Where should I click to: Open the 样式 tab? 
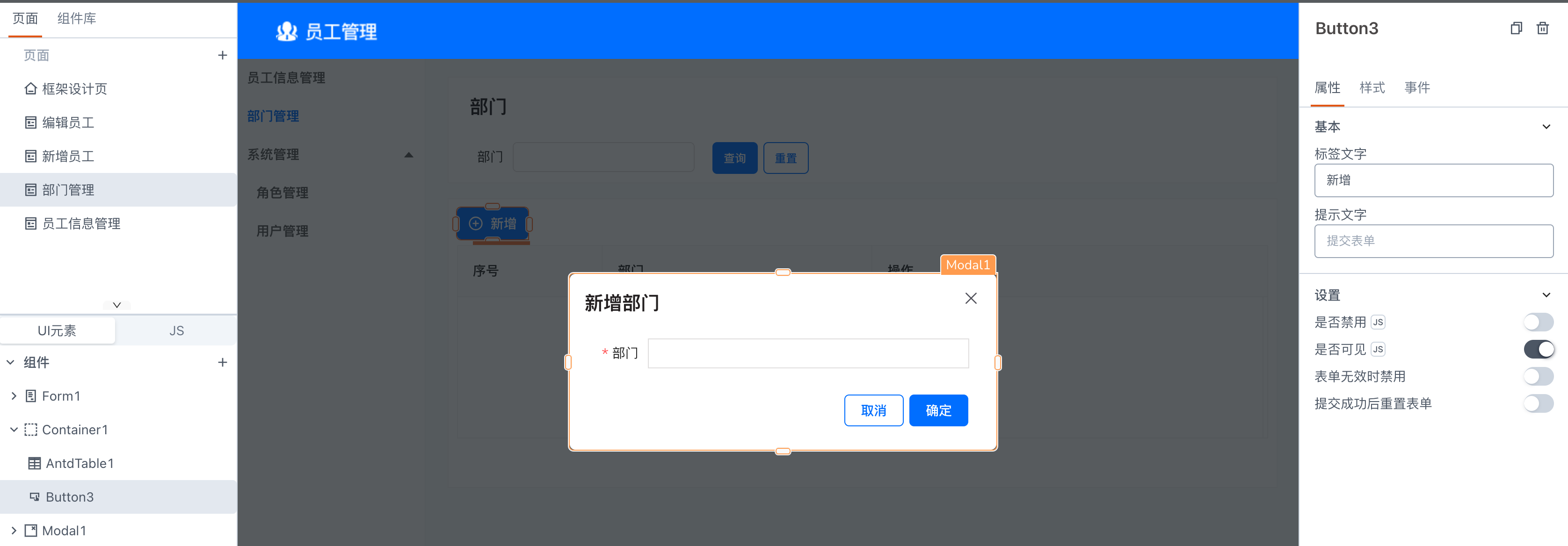click(x=1372, y=88)
